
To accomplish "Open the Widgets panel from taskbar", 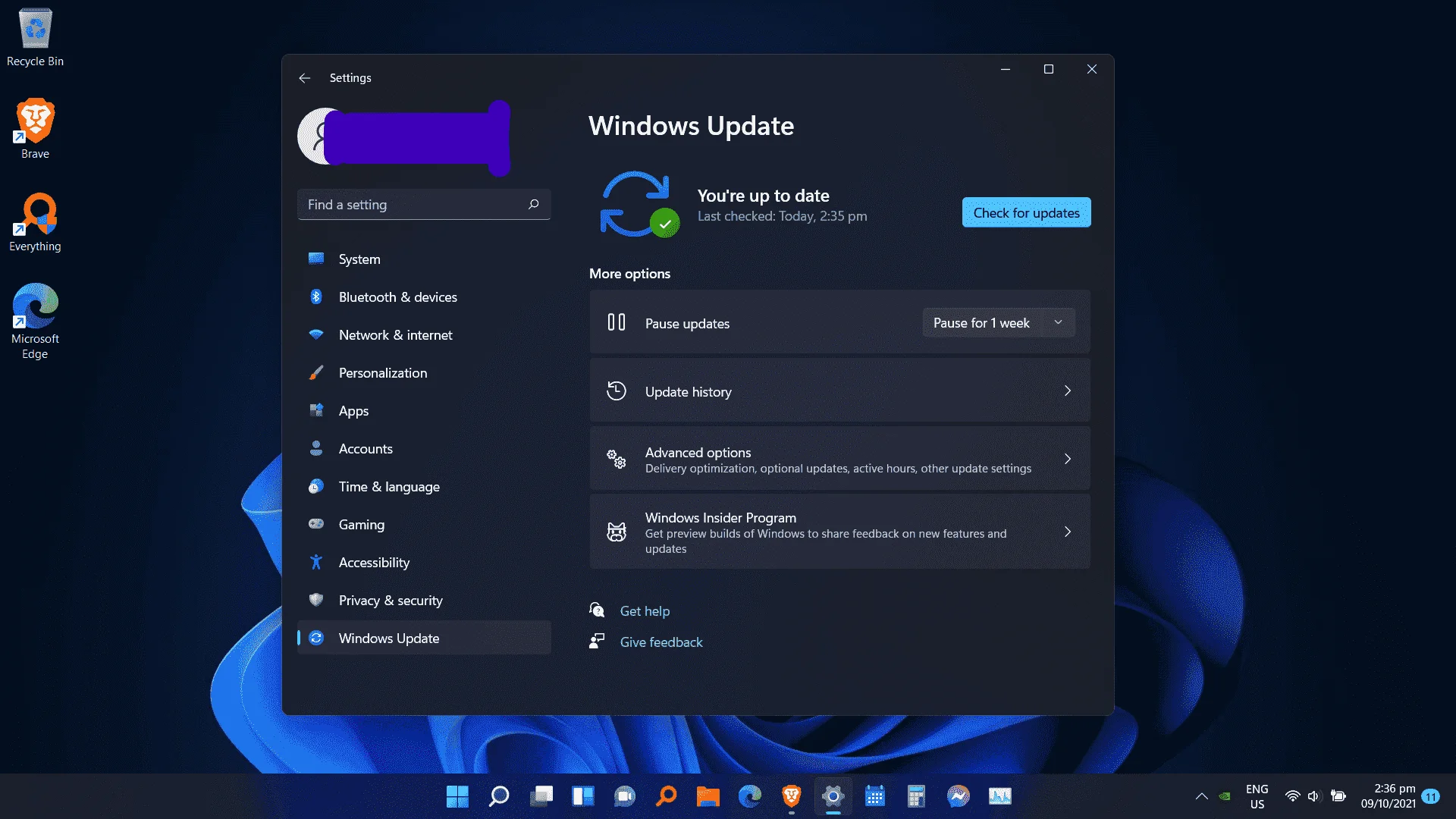I will pyautogui.click(x=583, y=796).
